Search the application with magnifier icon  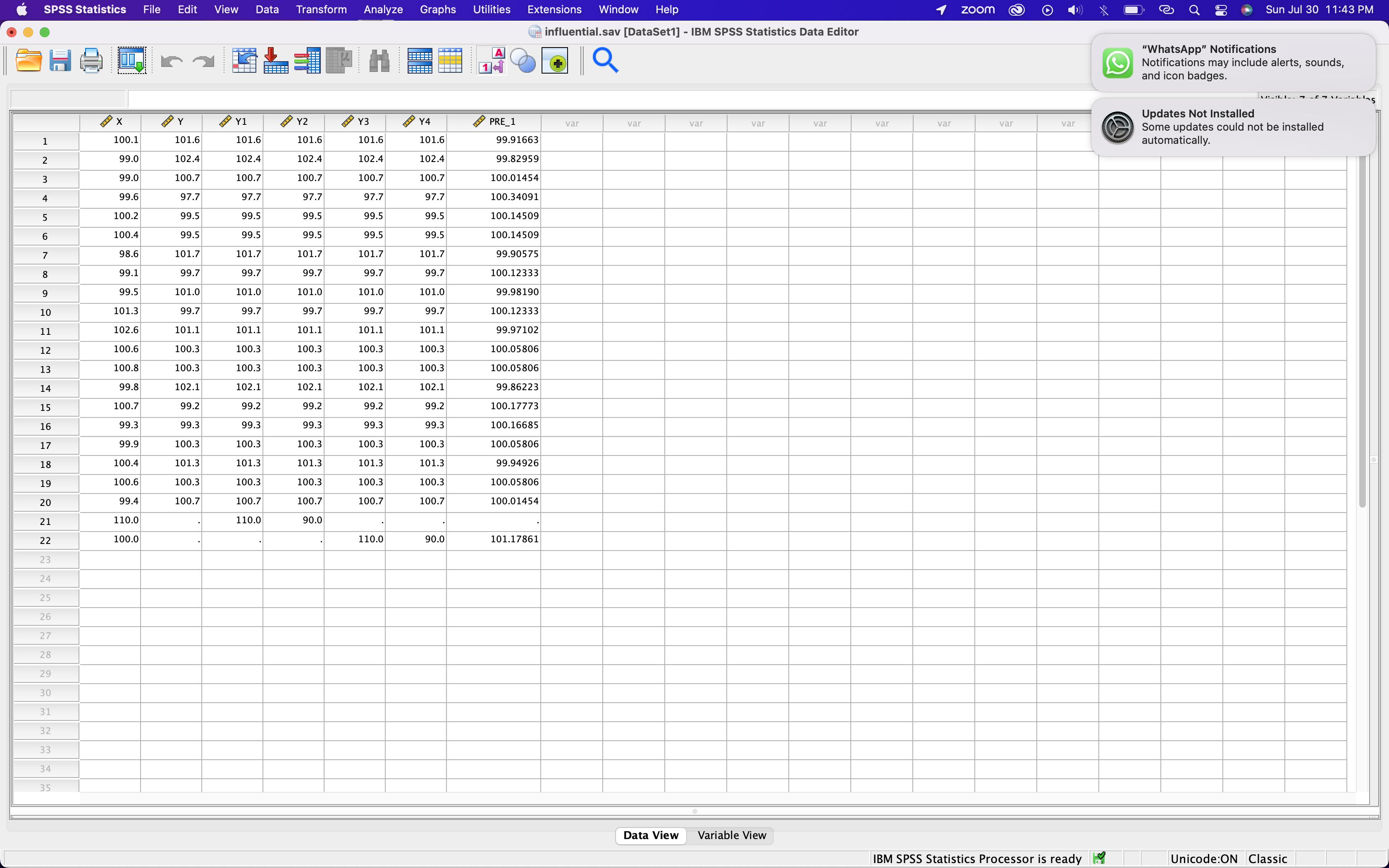tap(605, 60)
